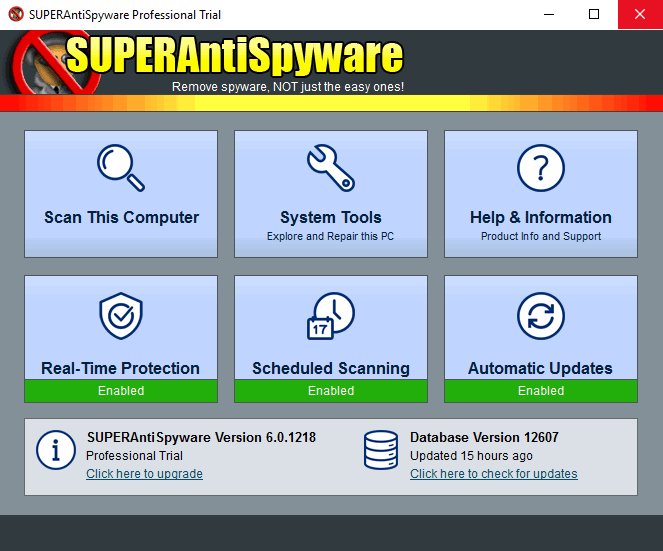Click Database Version 12607 text
The width and height of the screenshot is (663, 551).
(484, 437)
